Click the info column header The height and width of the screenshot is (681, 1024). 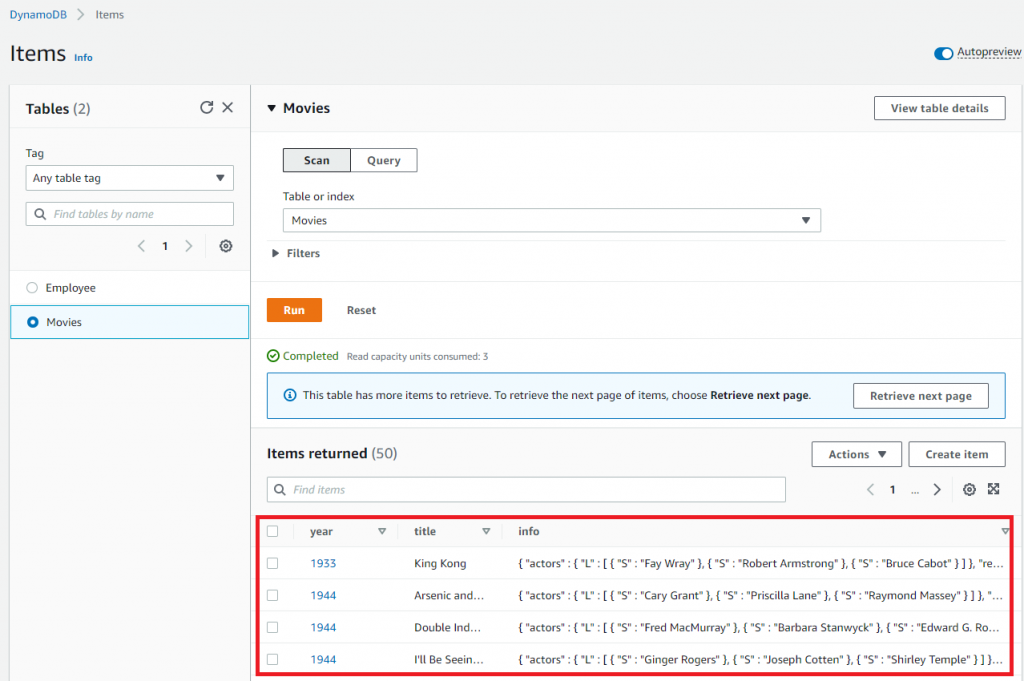[529, 531]
